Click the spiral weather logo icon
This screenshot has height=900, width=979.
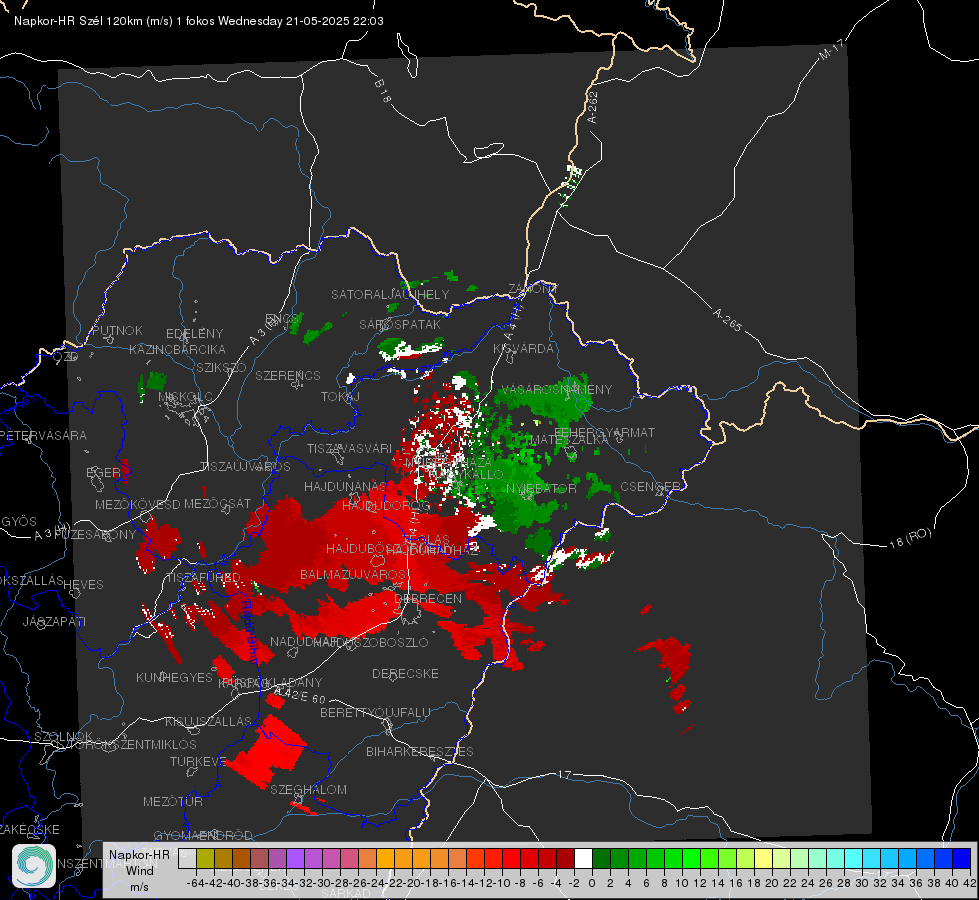click(x=34, y=866)
